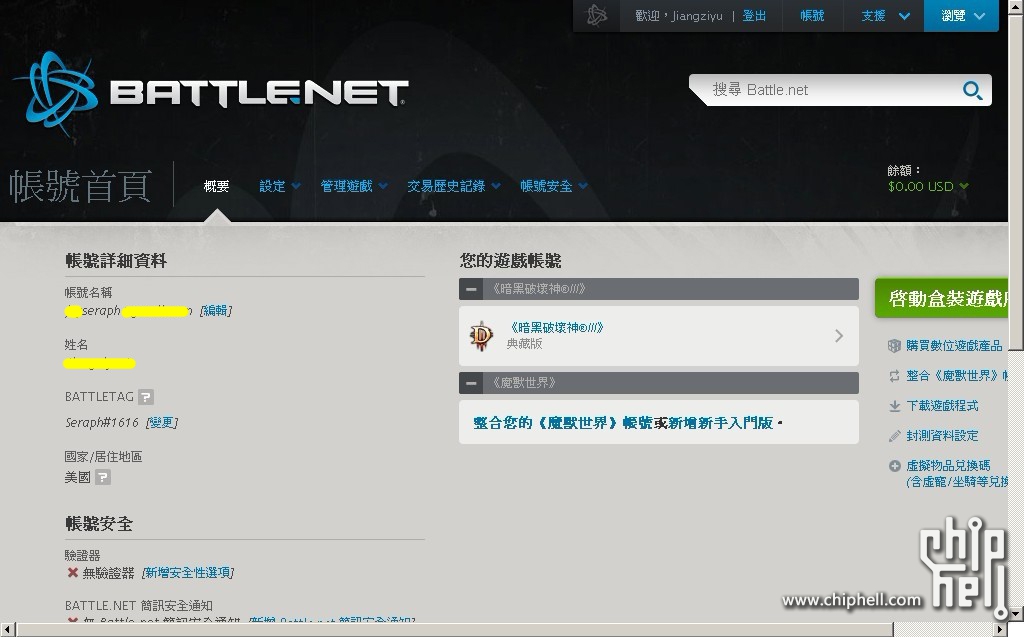Expand the 管理遊戲 navigation dropdown

tap(354, 186)
